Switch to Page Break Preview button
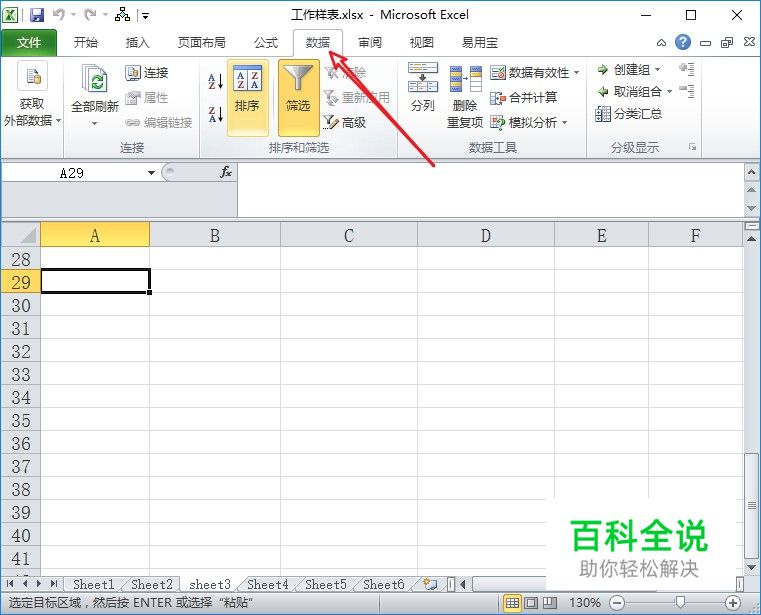 click(x=550, y=603)
